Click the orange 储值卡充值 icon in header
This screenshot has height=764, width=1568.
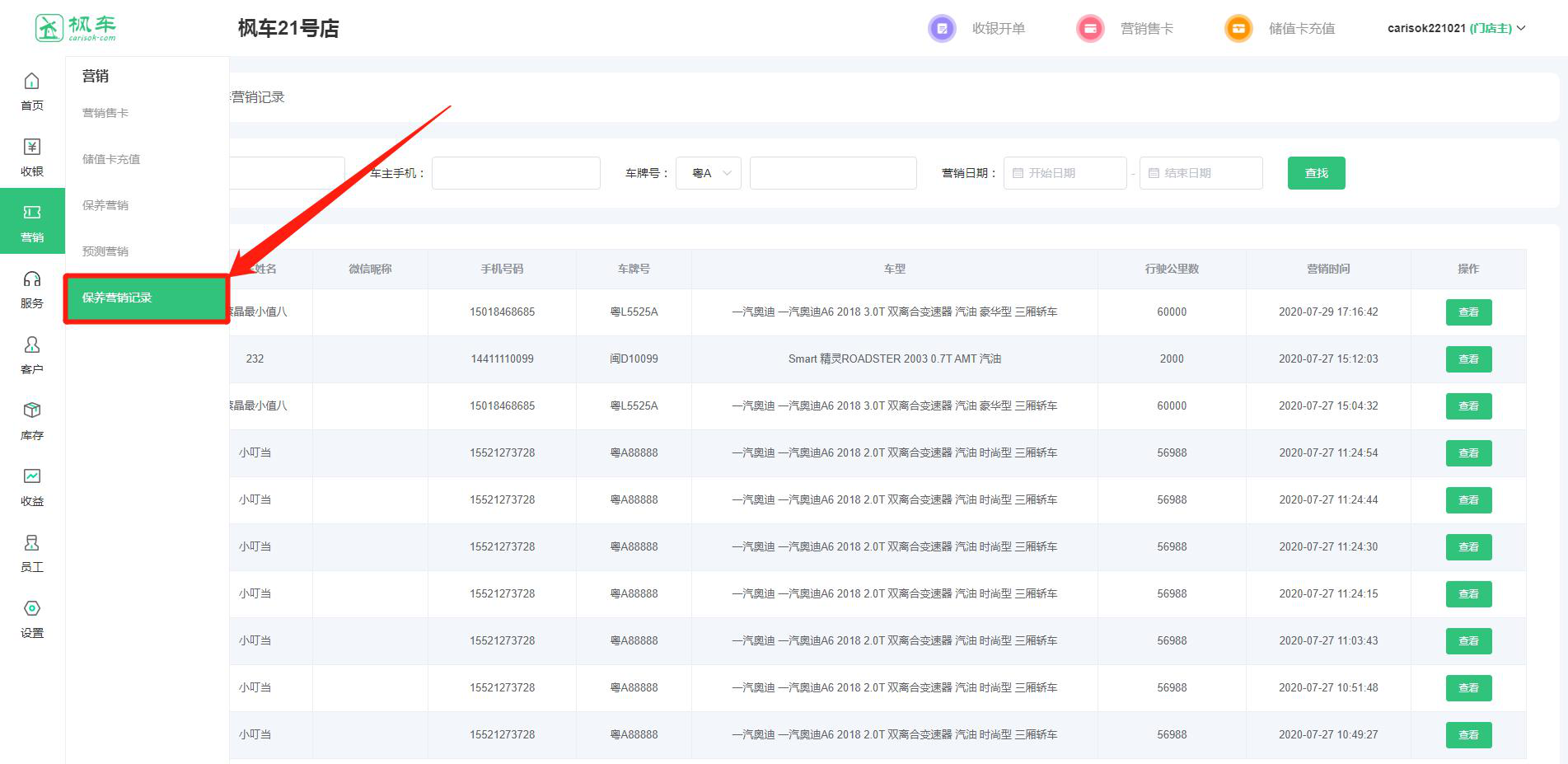pyautogui.click(x=1238, y=29)
